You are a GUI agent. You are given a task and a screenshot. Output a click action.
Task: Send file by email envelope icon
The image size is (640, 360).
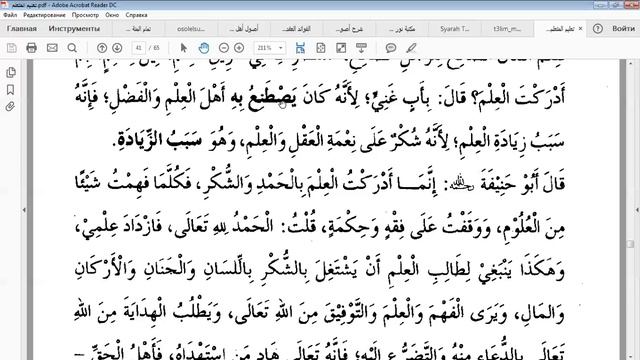(x=52, y=48)
